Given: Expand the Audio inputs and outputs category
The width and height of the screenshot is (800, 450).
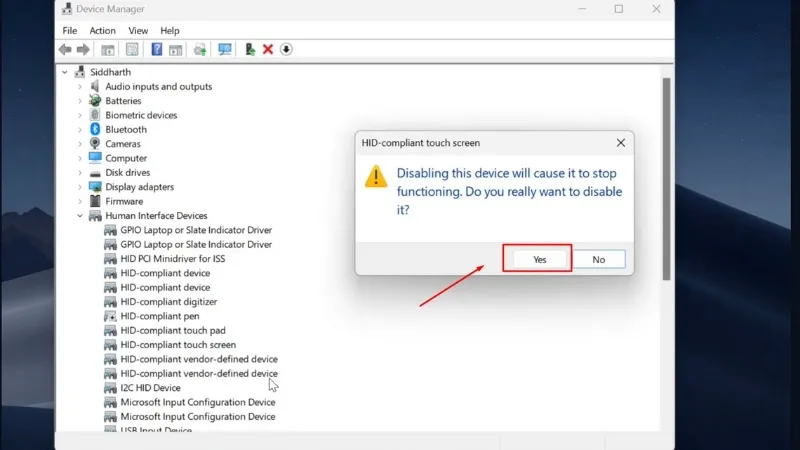Looking at the screenshot, I should (80, 86).
